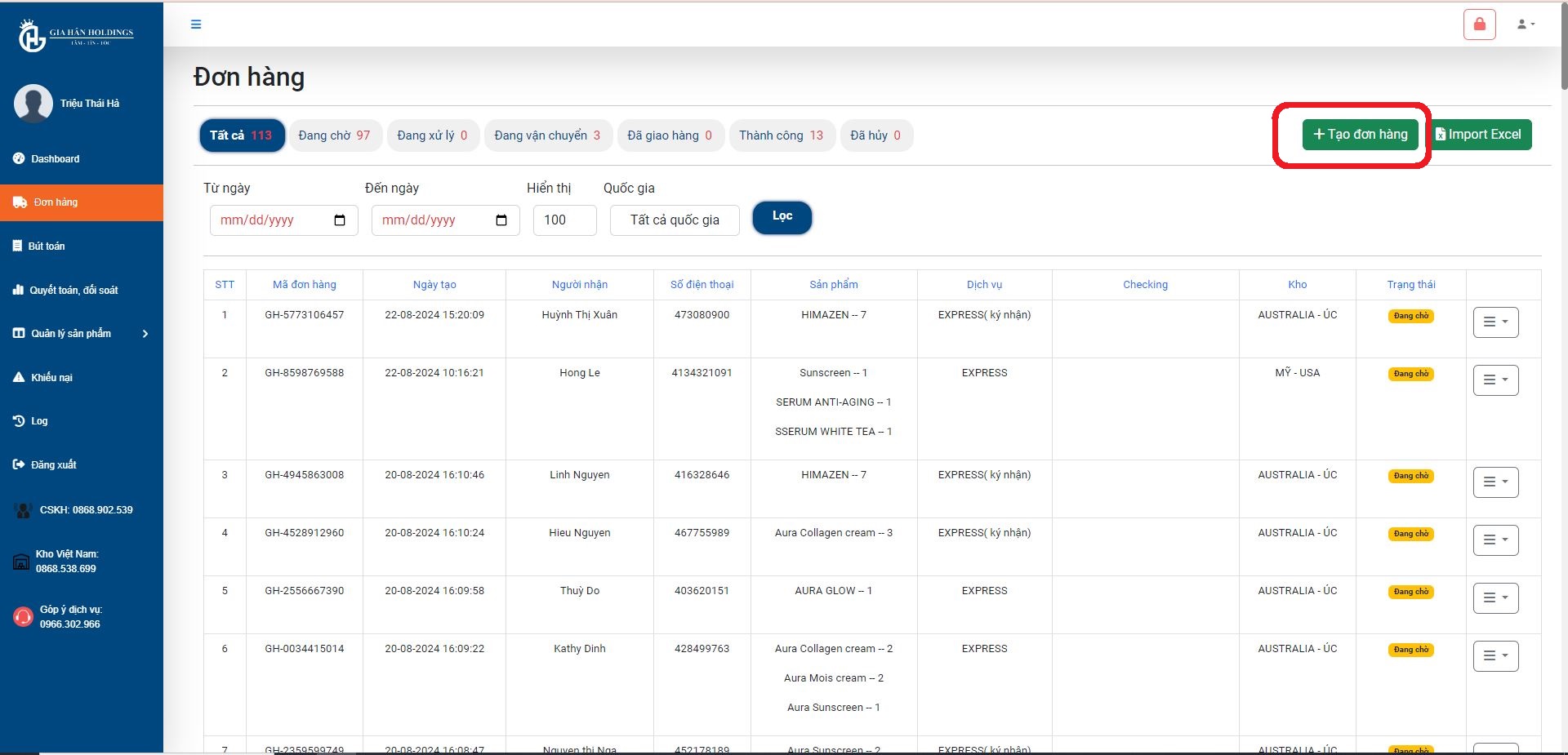Open the Từ ngày calendar picker icon

[x=340, y=220]
